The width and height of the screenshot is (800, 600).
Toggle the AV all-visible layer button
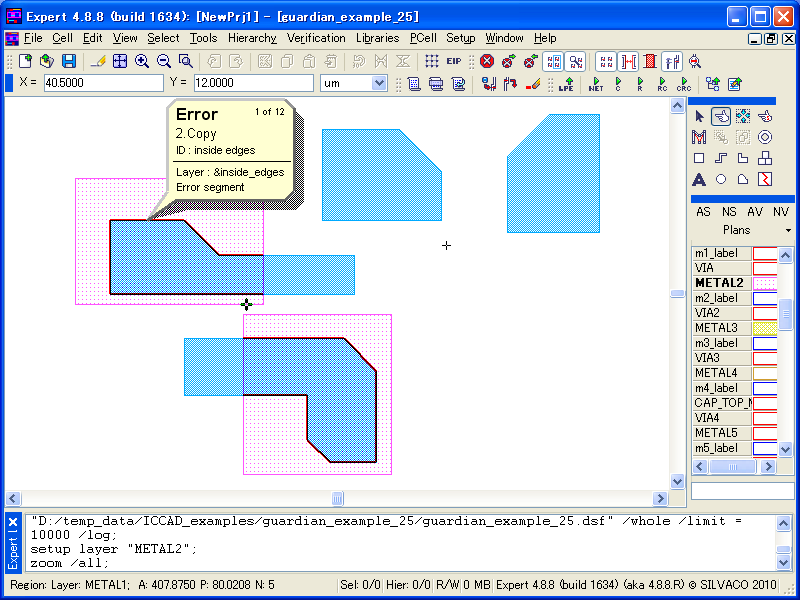(755, 212)
